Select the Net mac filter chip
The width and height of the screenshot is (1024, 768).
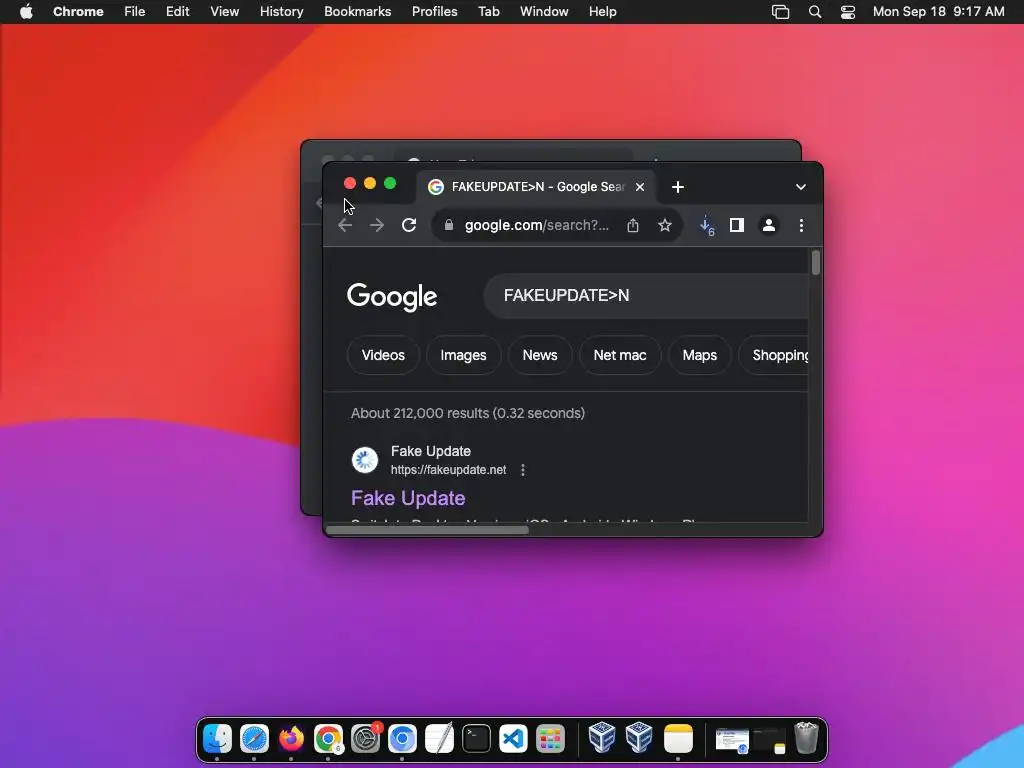tap(620, 355)
